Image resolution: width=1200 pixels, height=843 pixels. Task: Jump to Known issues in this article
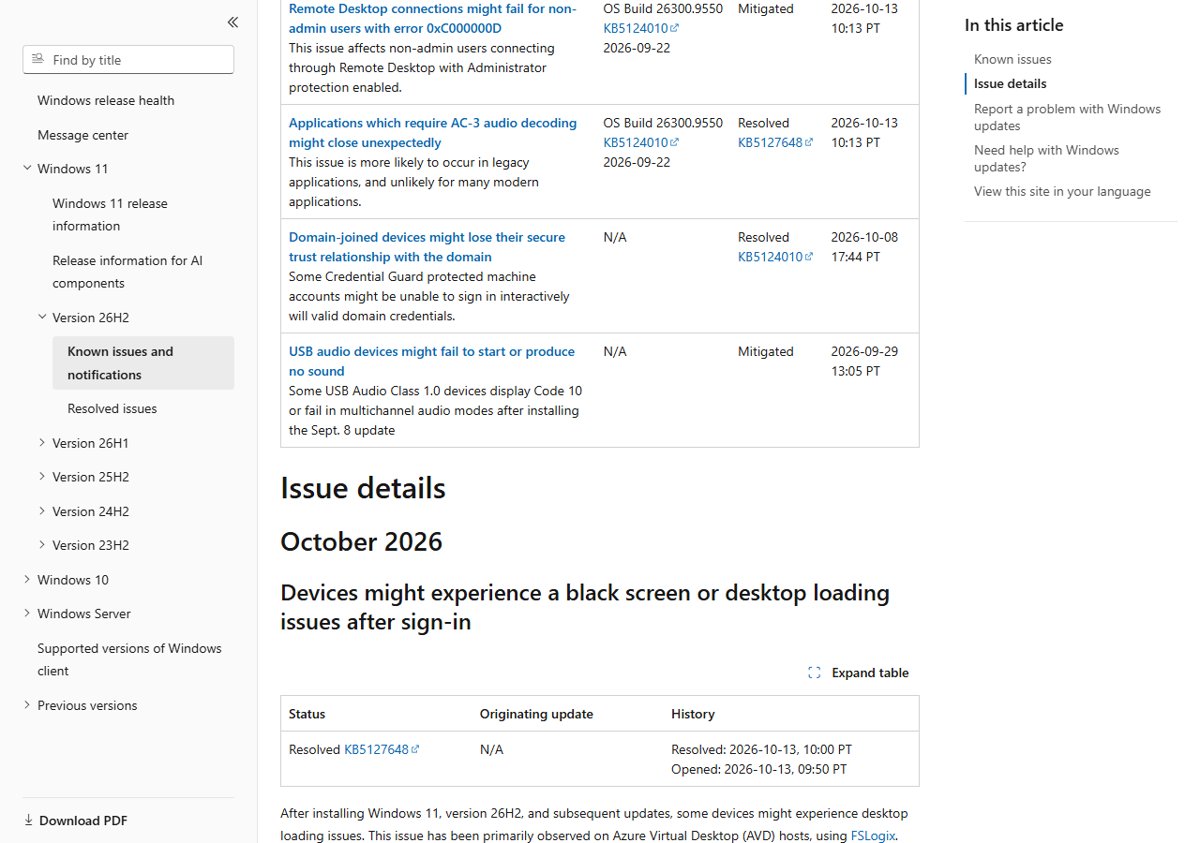tap(1012, 59)
